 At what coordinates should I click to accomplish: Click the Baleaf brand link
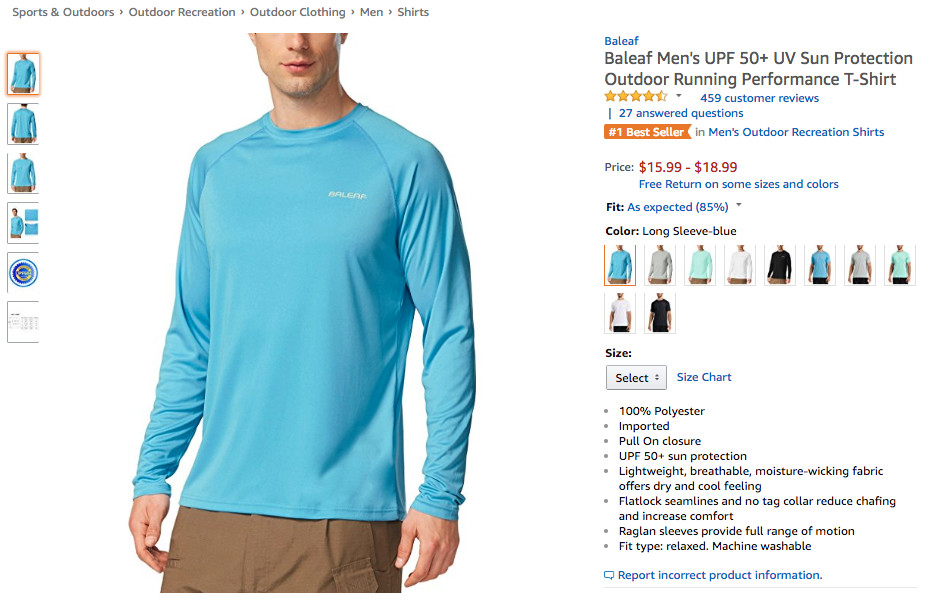pyautogui.click(x=621, y=41)
